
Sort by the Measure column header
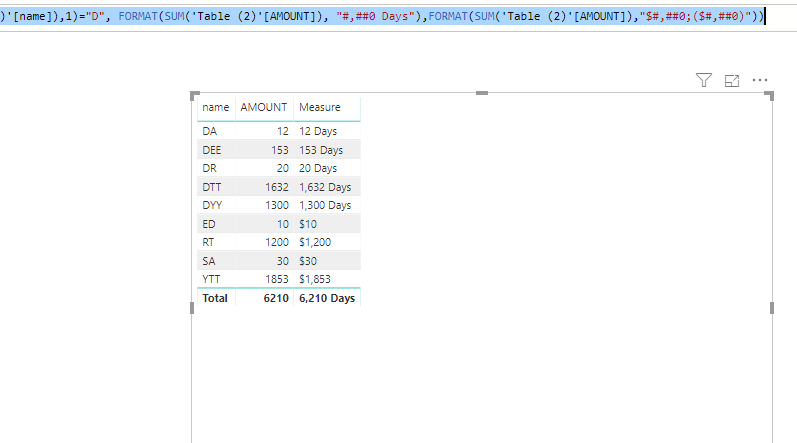320,107
